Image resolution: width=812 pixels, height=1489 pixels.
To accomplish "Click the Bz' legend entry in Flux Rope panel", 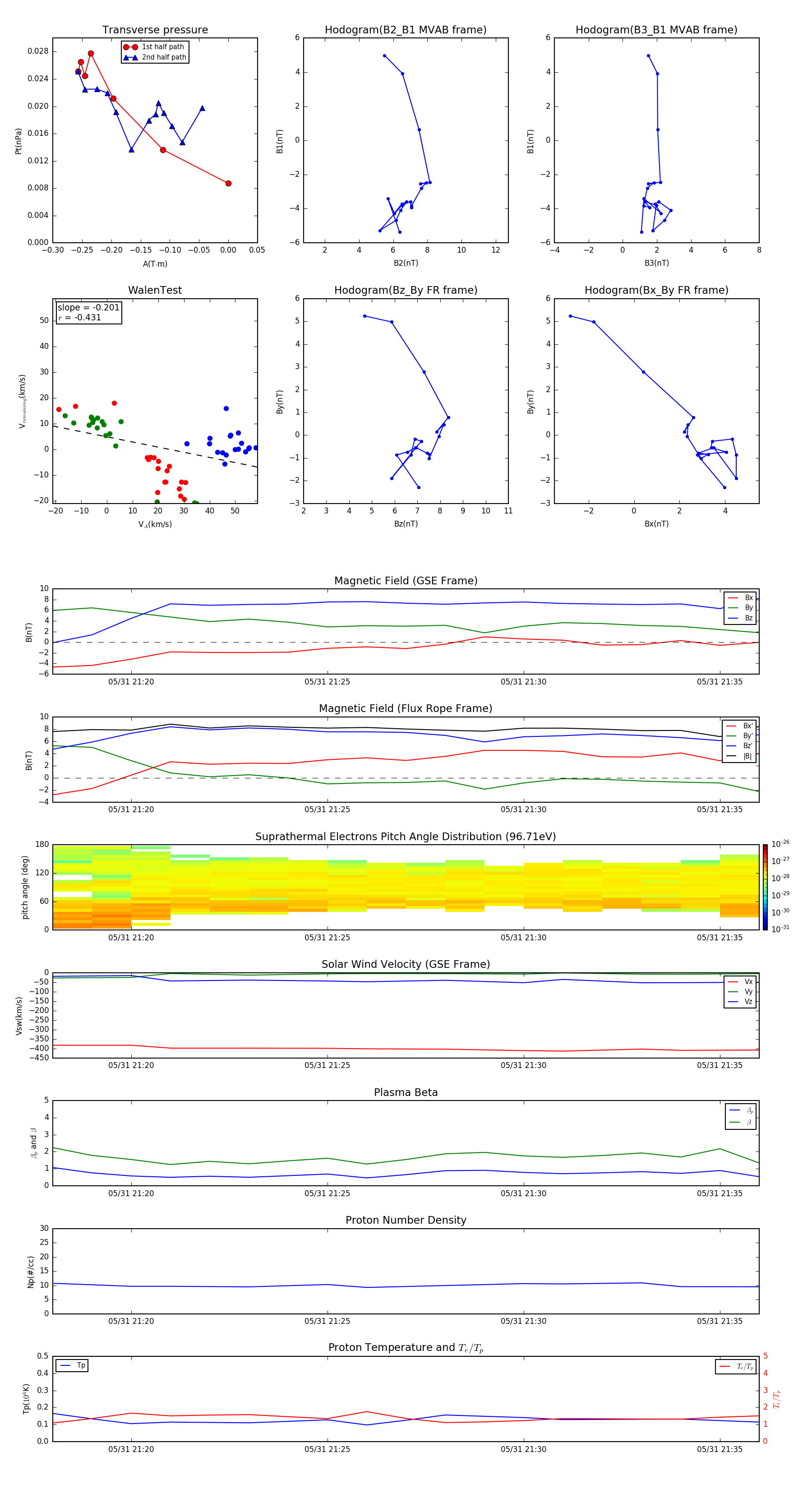I will click(739, 746).
